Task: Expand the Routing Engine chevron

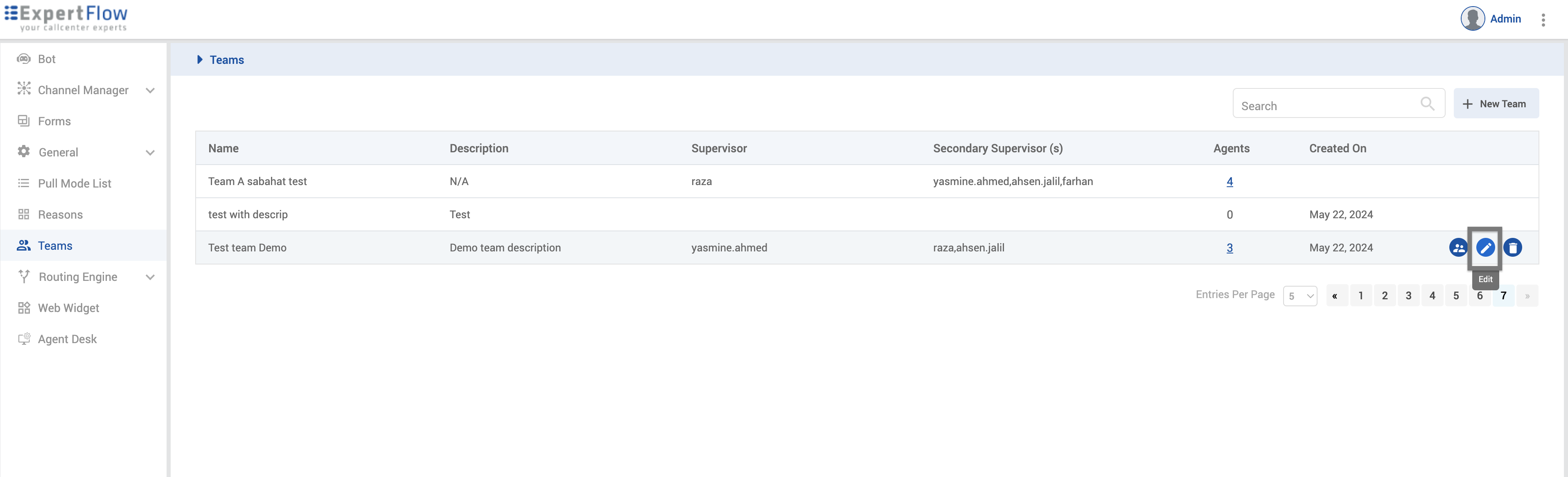Action: tap(150, 277)
